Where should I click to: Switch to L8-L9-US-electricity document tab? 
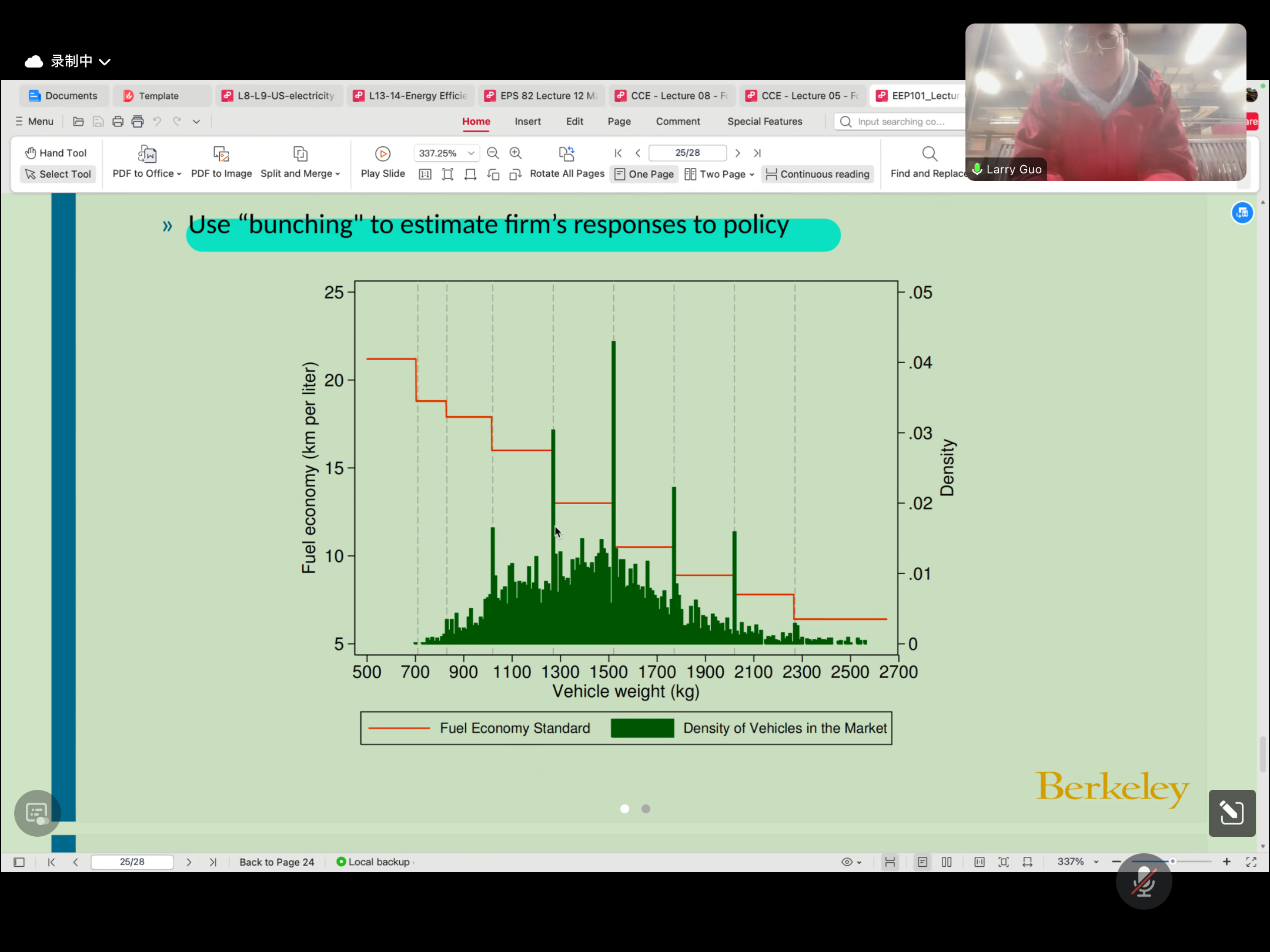(x=279, y=96)
